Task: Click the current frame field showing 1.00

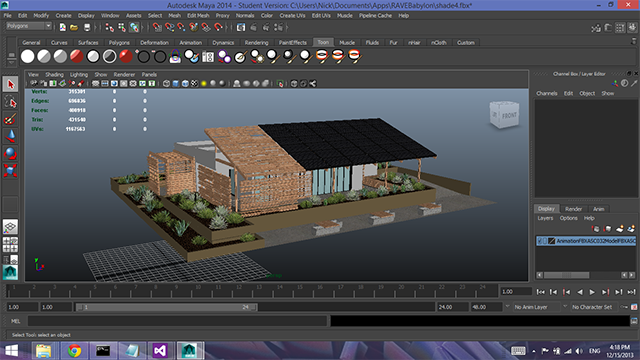Action: (x=516, y=292)
